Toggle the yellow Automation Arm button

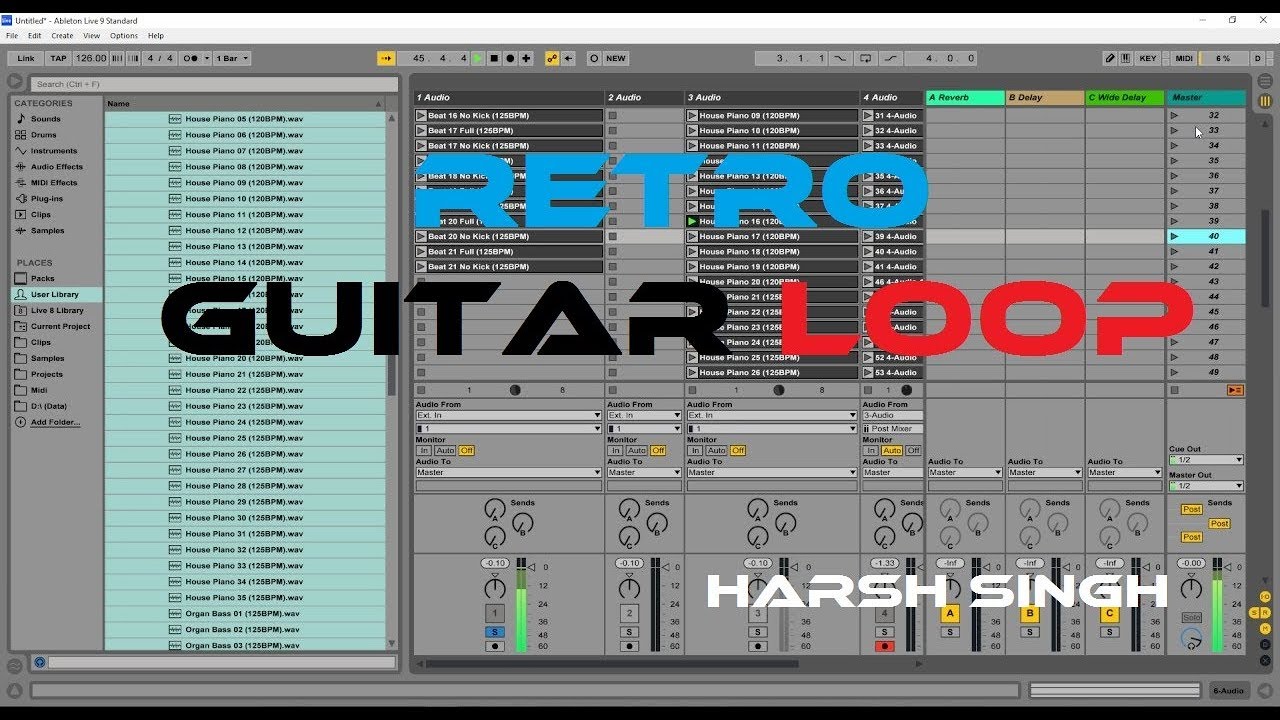click(552, 58)
